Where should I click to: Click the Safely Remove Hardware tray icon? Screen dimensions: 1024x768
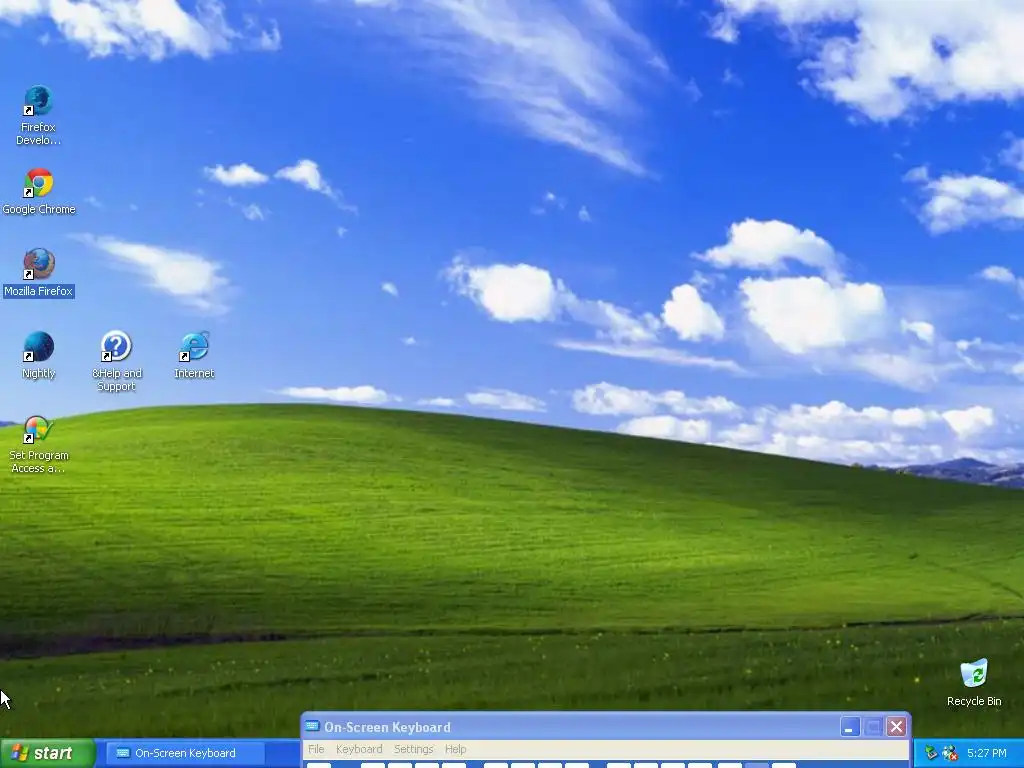point(931,753)
